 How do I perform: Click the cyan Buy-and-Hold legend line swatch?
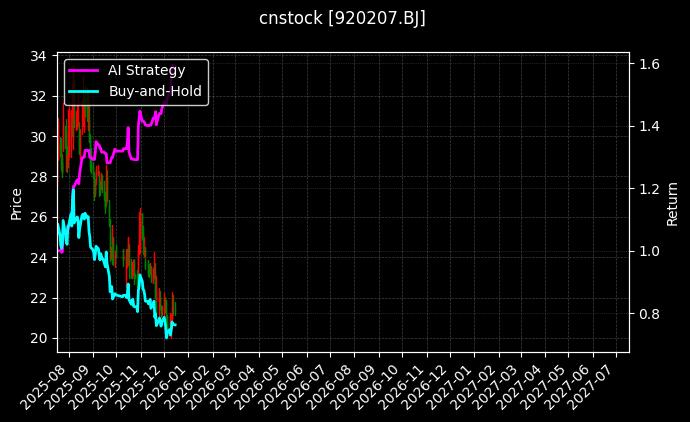pos(84,91)
